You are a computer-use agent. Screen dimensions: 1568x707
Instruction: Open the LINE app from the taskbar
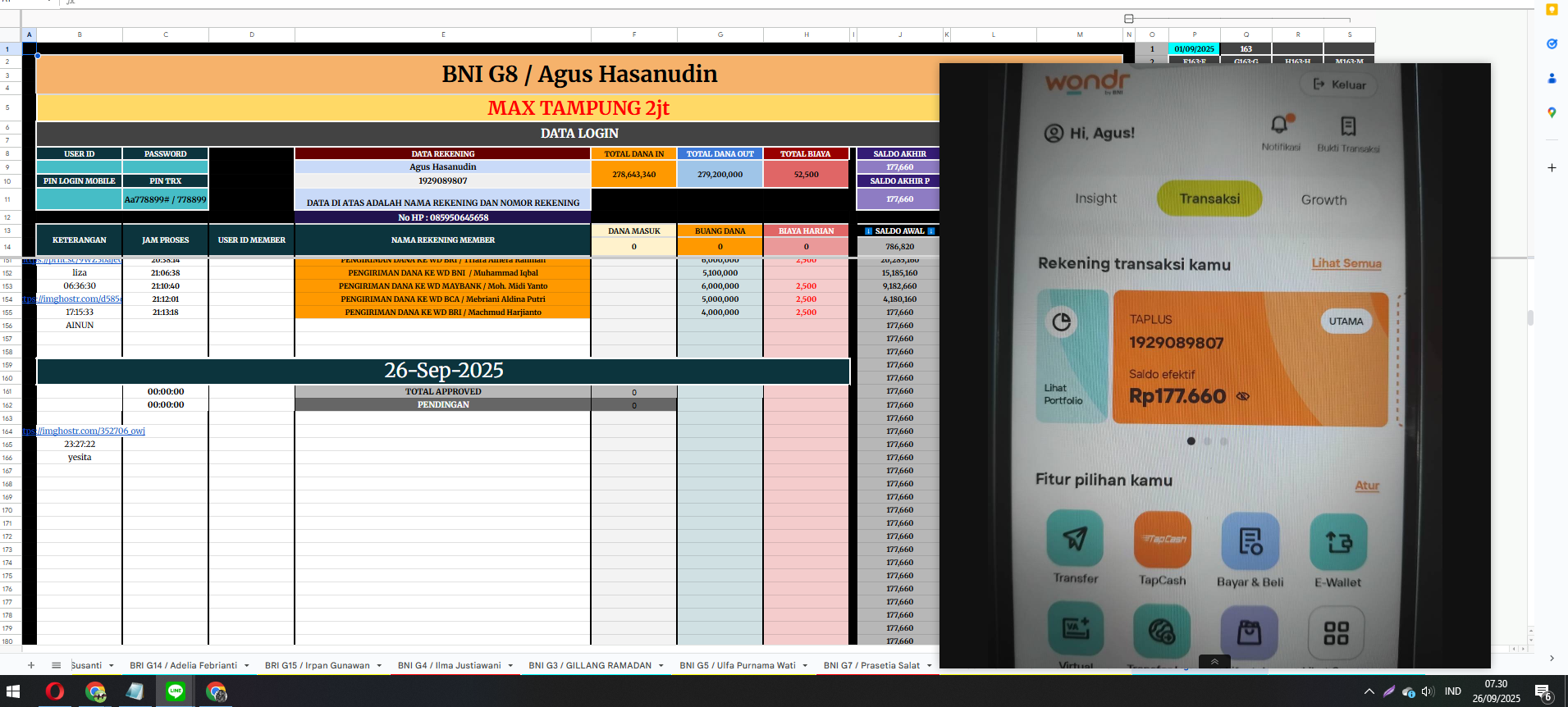[176, 691]
